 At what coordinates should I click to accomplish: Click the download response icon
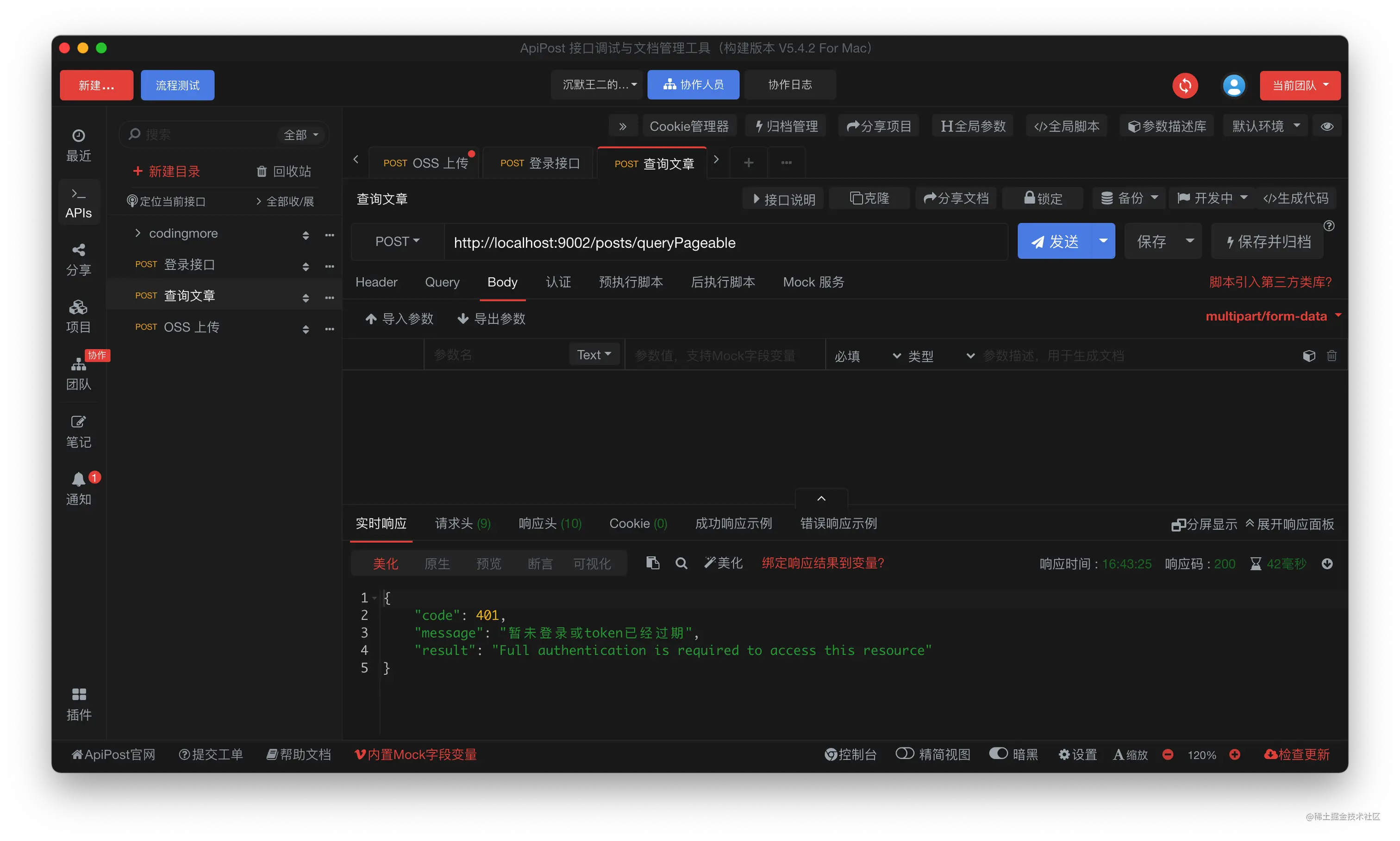[x=1326, y=563]
